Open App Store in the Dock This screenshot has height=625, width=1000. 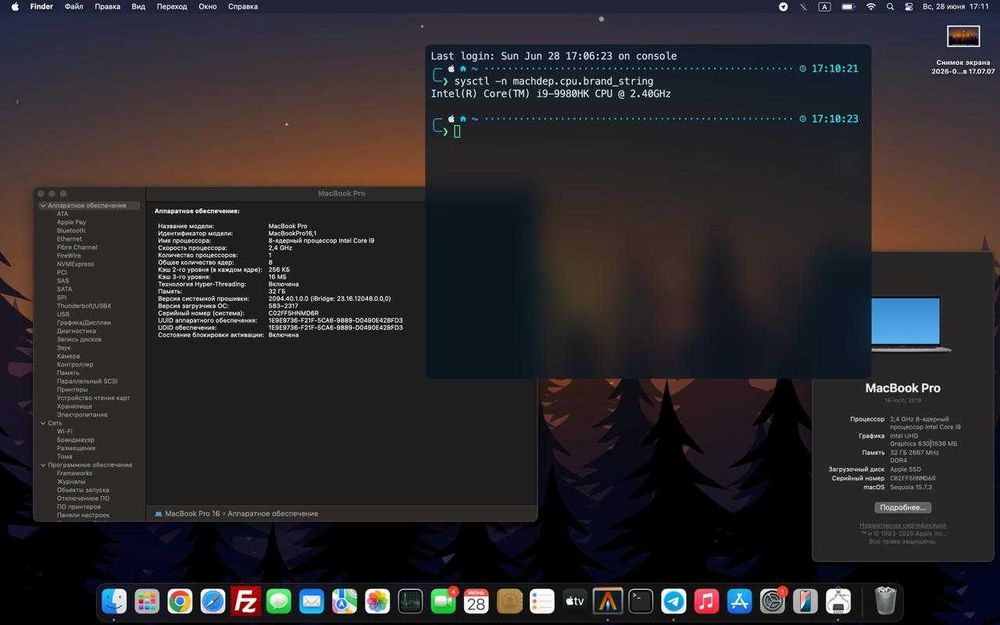tap(739, 601)
